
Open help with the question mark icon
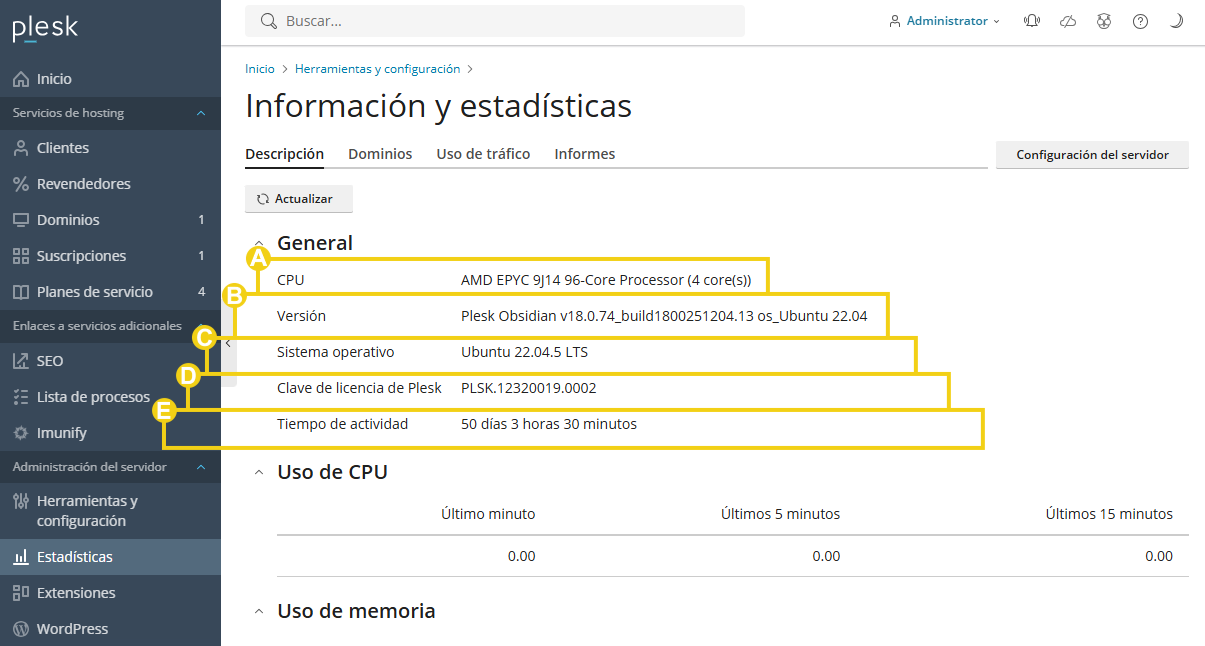1140,20
